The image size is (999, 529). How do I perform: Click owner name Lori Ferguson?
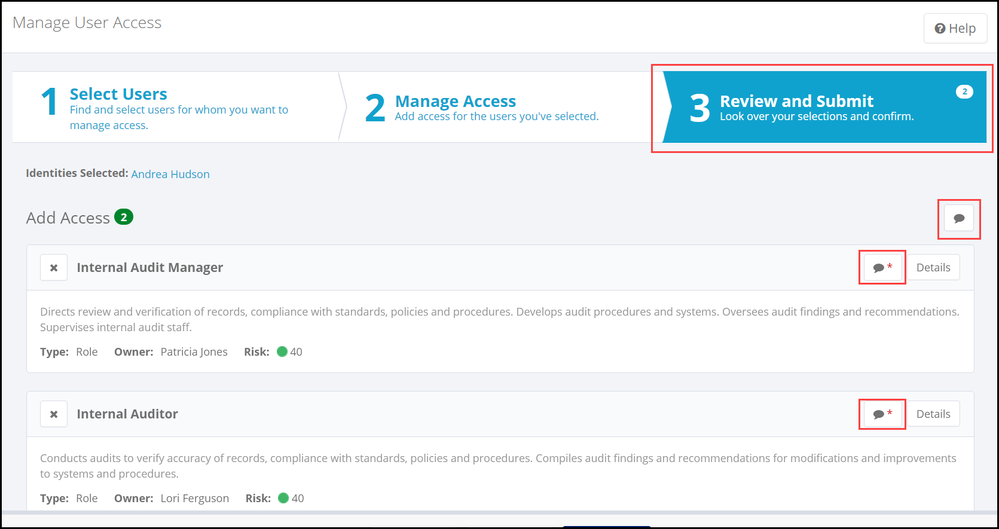194,498
